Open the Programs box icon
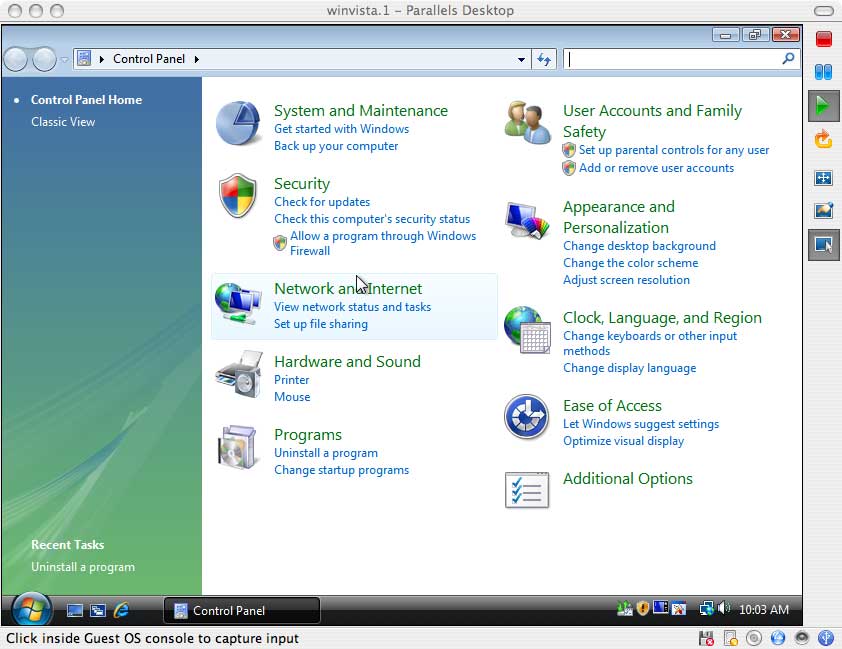Screen dimensions: 842x649 pyautogui.click(x=237, y=447)
